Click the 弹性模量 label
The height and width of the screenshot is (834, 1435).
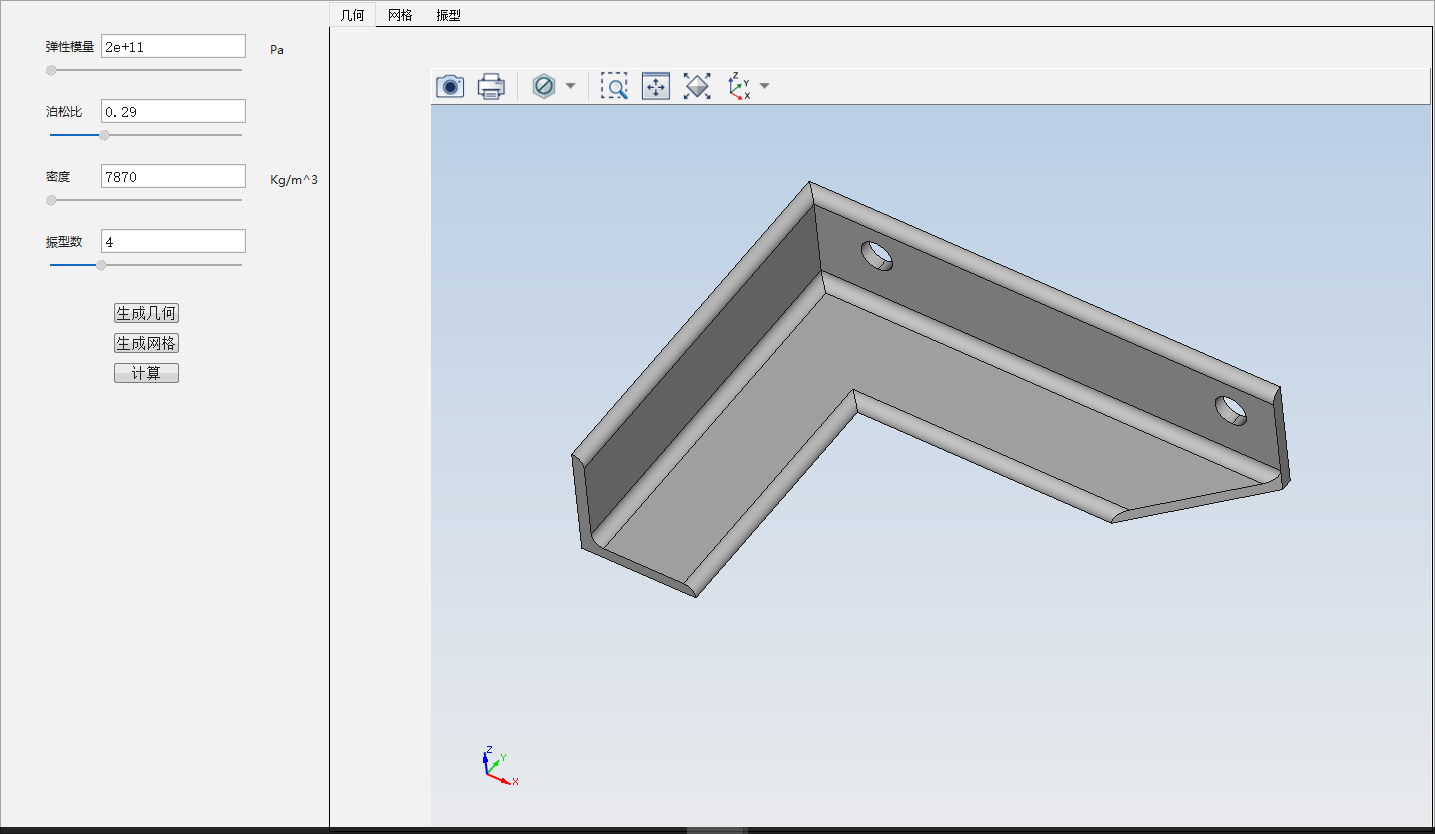tap(70, 47)
